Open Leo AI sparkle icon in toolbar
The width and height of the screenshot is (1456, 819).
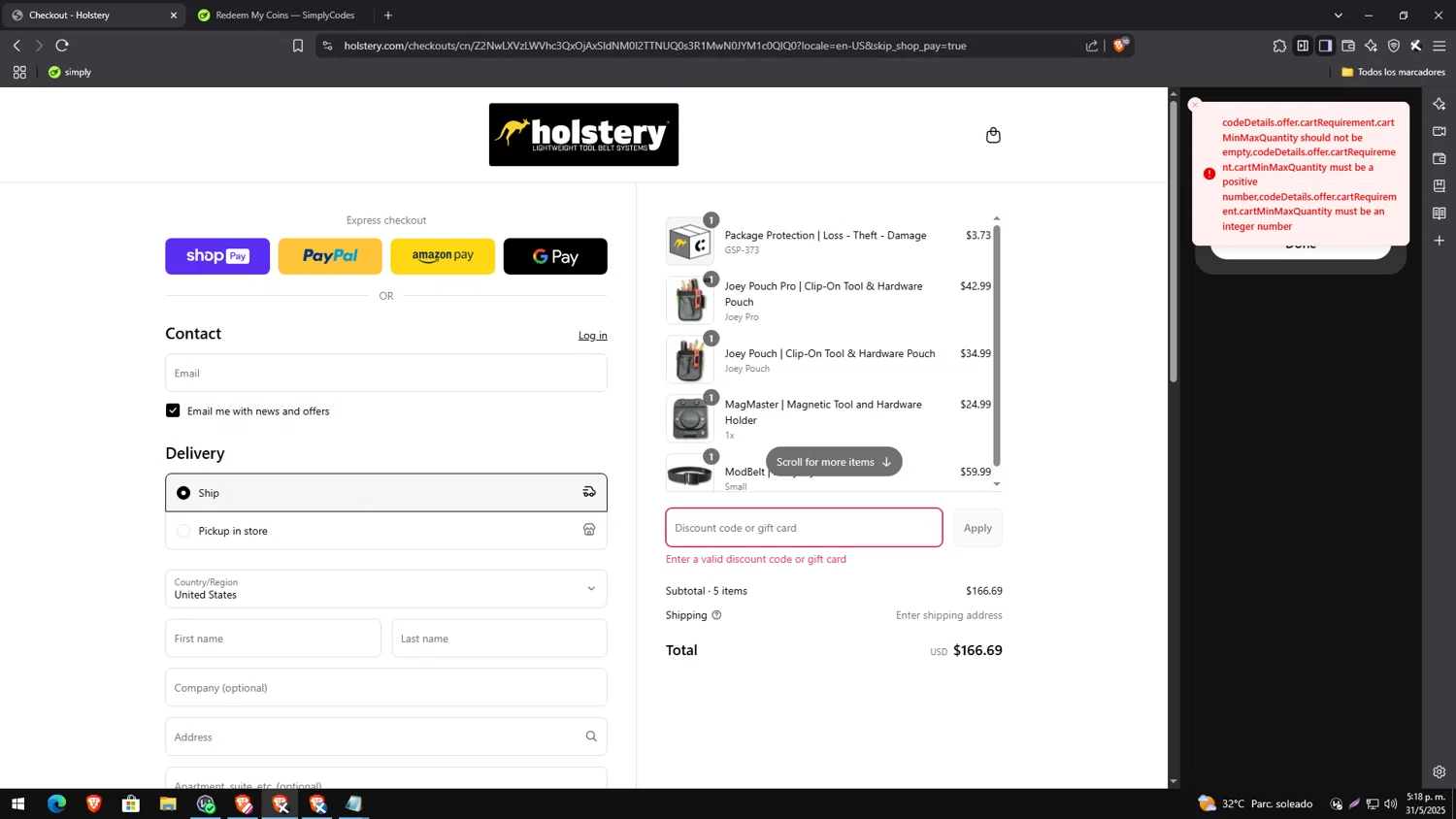(x=1371, y=46)
